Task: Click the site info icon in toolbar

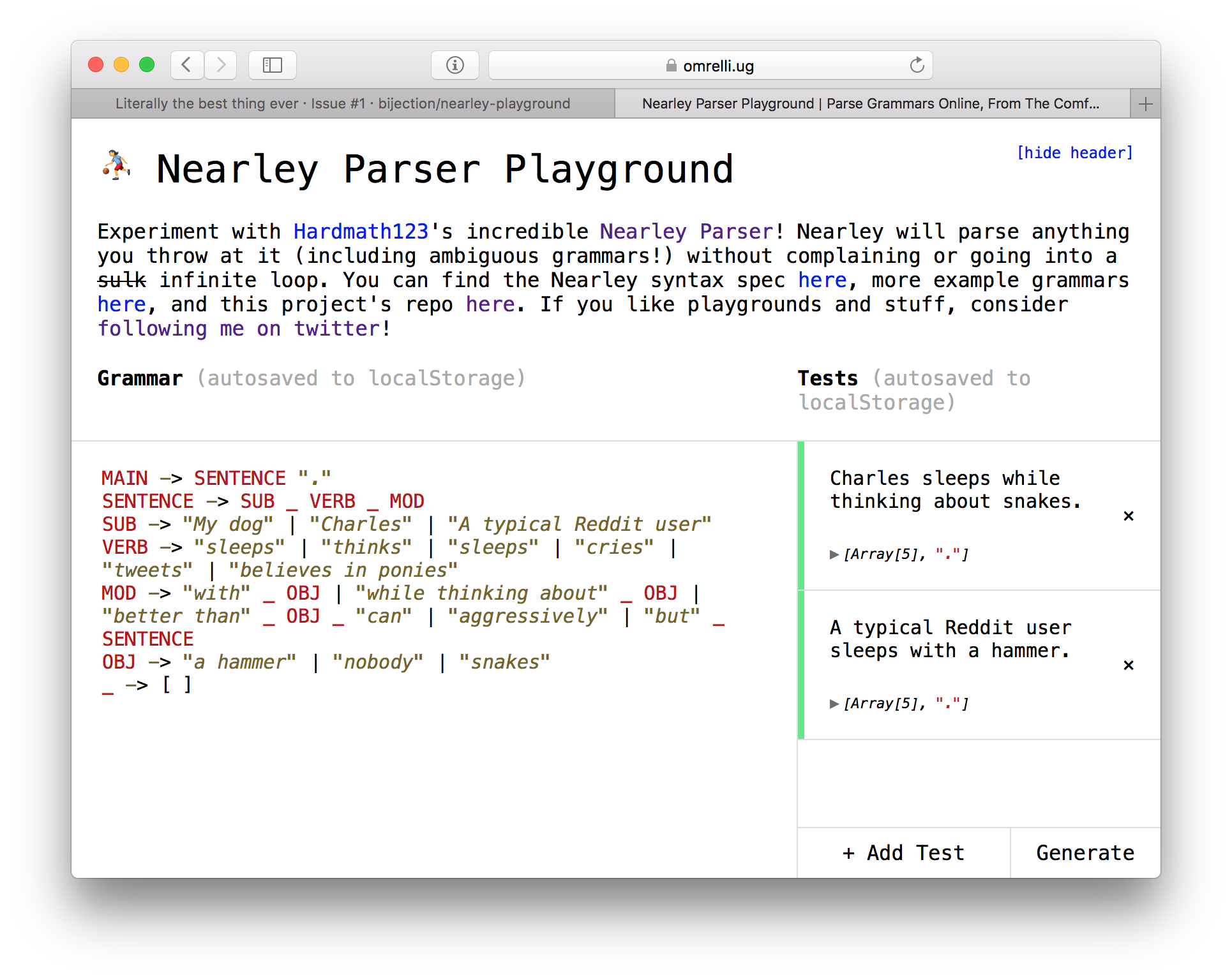Action: 454,65
